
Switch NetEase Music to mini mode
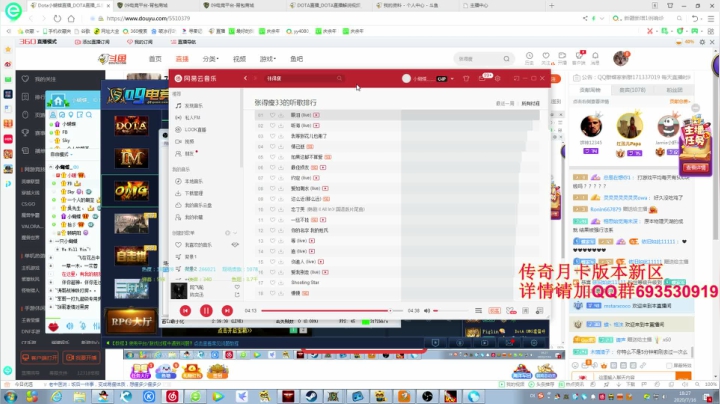point(517,79)
